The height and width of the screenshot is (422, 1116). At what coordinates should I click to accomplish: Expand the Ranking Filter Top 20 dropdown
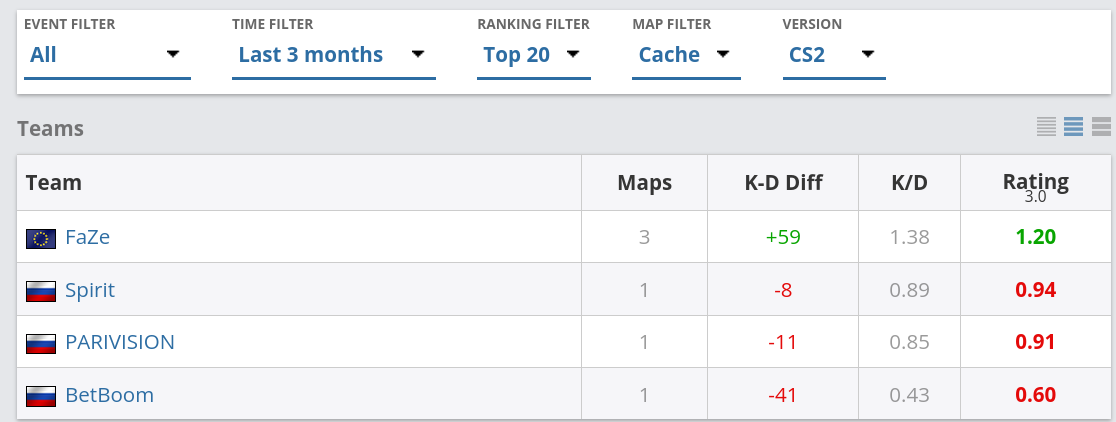(533, 55)
